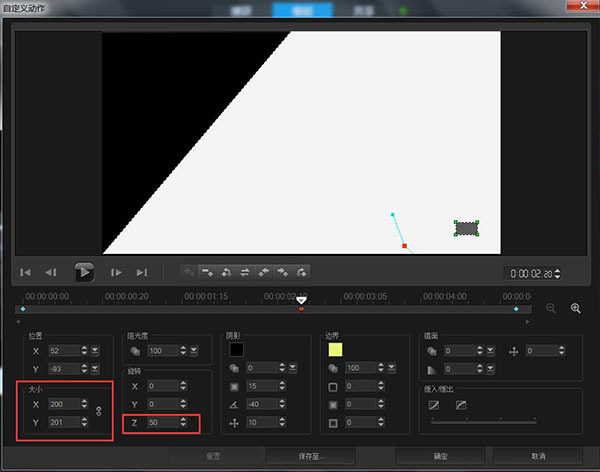
Task: Open the shadow opacity value dropdown
Action: tap(293, 368)
